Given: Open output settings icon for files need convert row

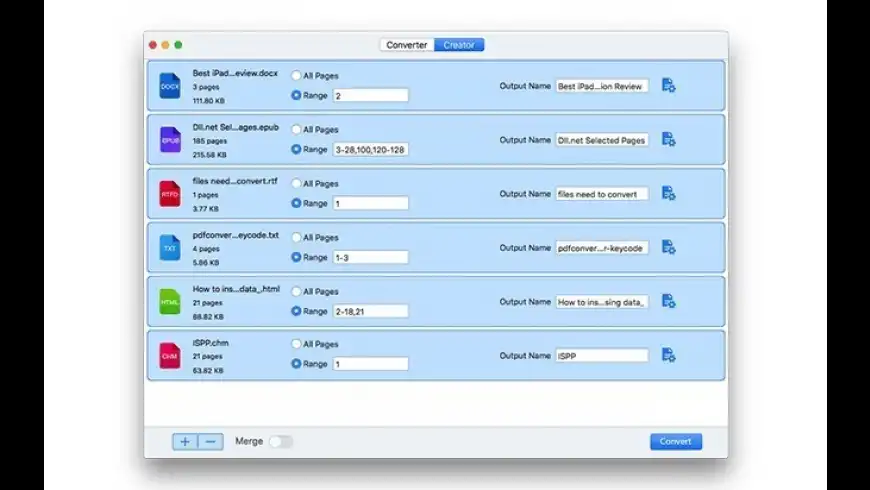Looking at the screenshot, I should [x=669, y=193].
